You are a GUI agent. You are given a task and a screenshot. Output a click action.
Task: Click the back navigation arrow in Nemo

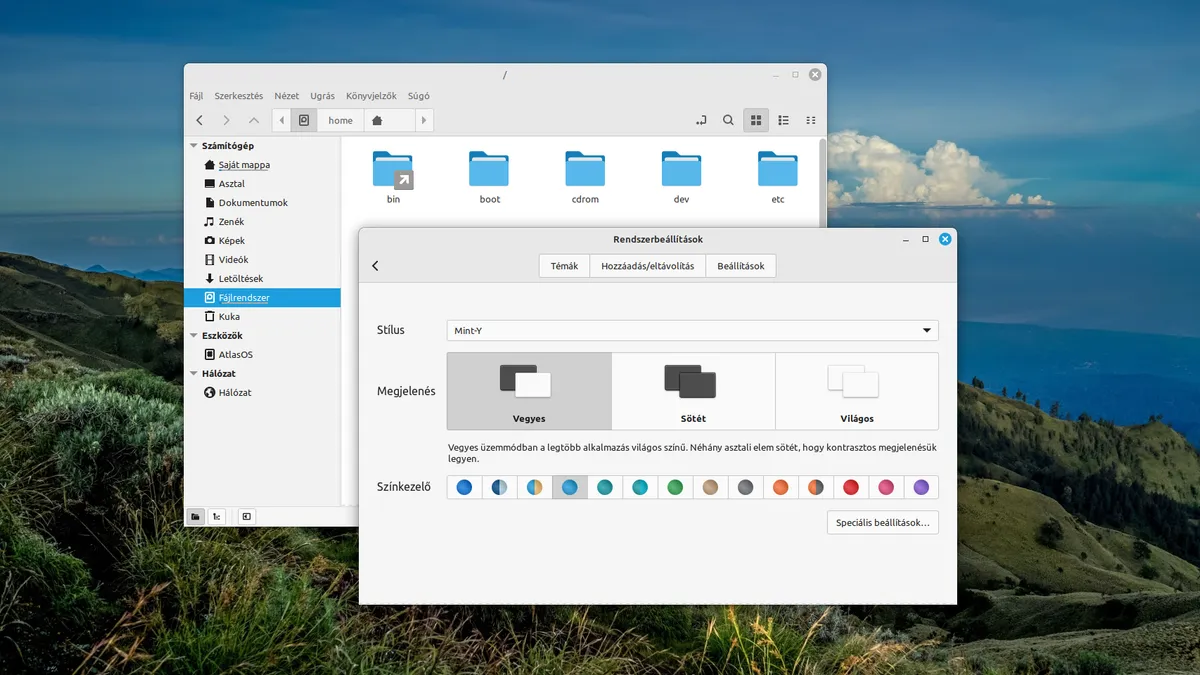pos(199,120)
